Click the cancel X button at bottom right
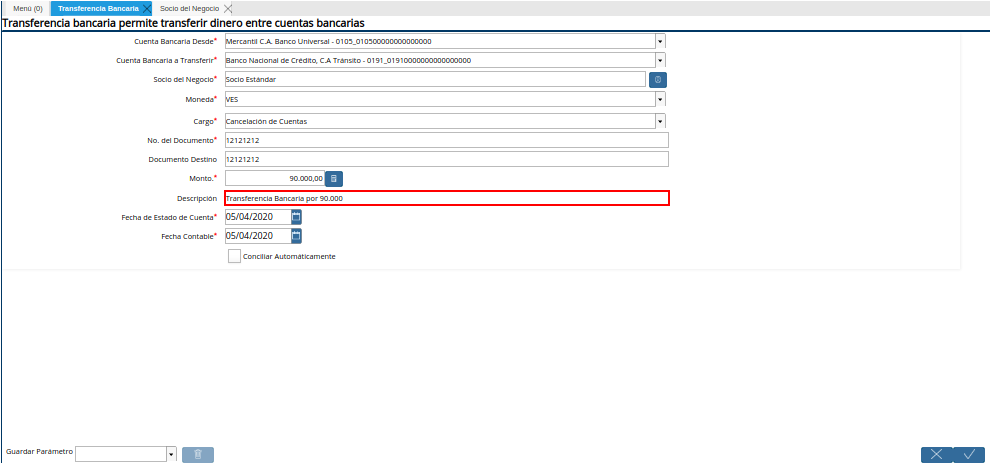990x464 pixels. pyautogui.click(x=936, y=455)
